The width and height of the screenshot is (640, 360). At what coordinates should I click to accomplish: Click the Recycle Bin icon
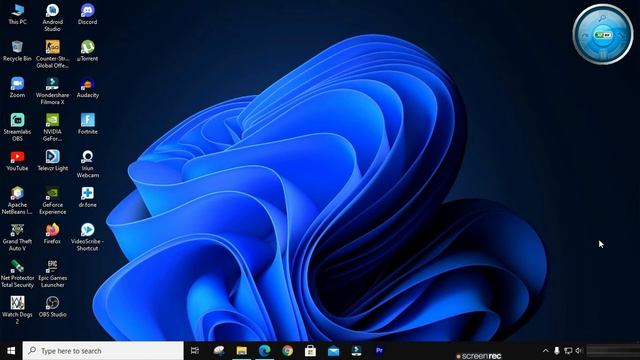(x=17, y=51)
